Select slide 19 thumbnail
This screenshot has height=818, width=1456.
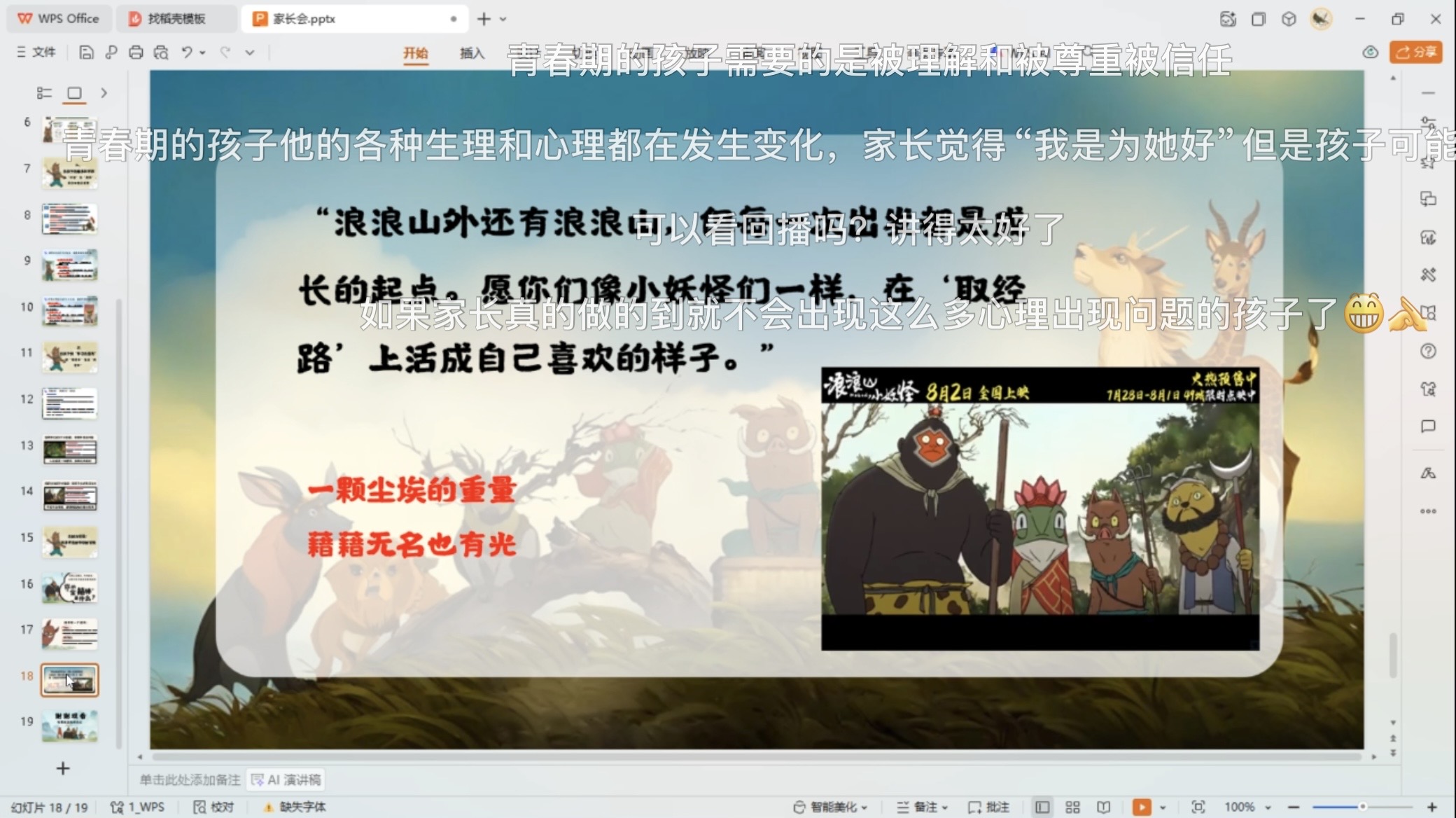coord(69,726)
